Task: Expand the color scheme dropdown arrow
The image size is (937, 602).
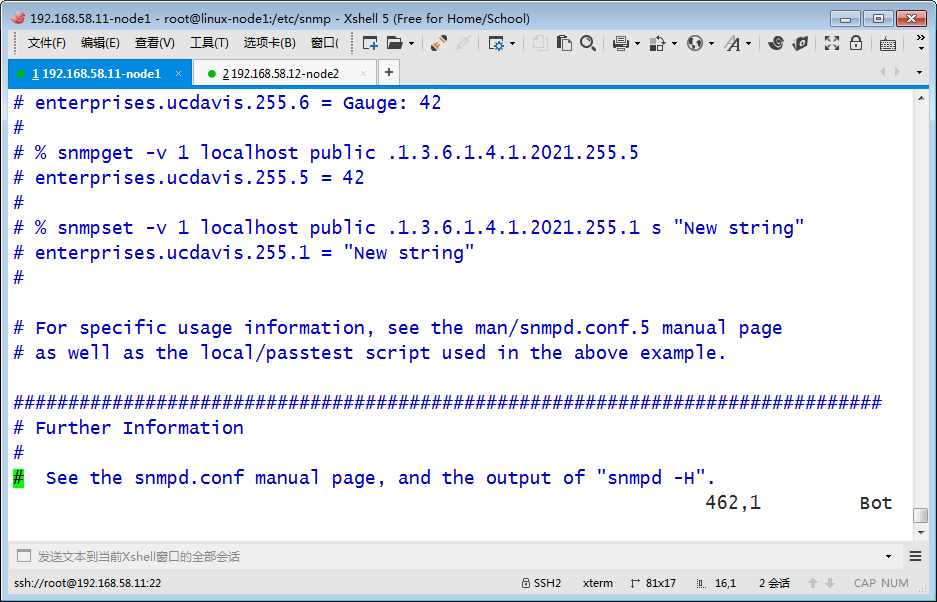Action: click(674, 44)
